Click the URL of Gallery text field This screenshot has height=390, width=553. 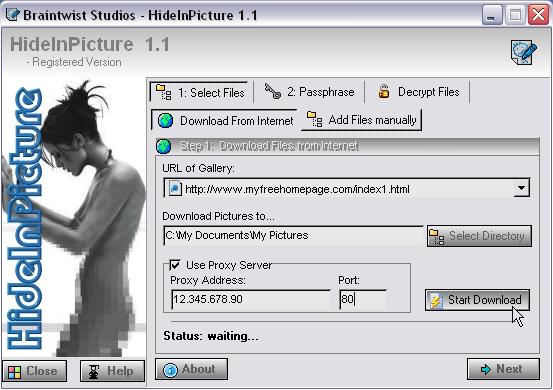pyautogui.click(x=346, y=188)
